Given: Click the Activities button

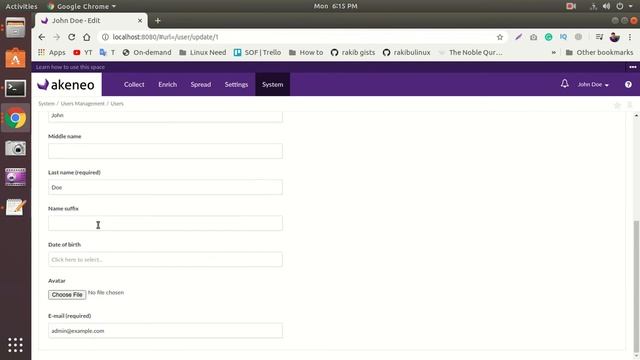Looking at the screenshot, I should point(21,6).
